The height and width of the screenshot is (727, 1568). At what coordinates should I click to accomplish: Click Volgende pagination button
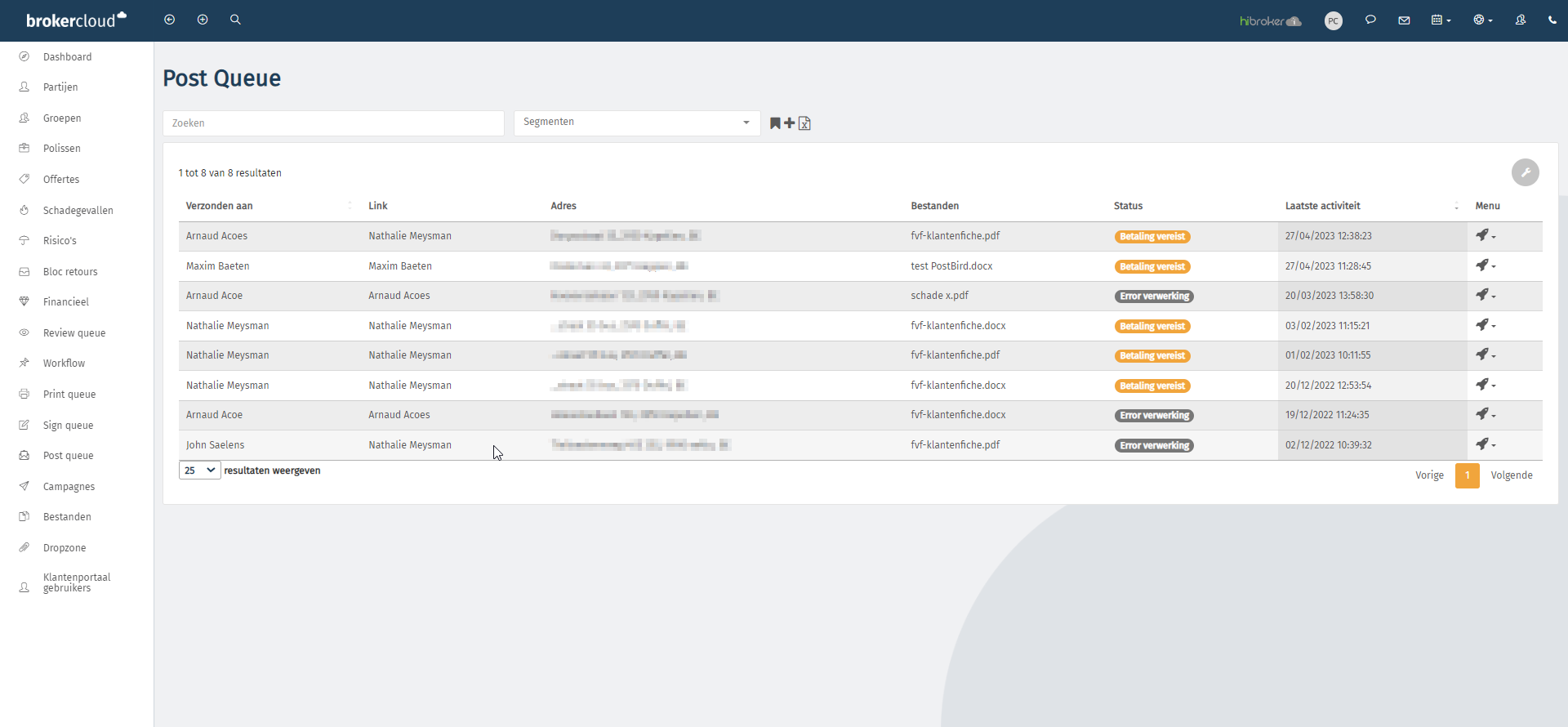click(x=1512, y=475)
